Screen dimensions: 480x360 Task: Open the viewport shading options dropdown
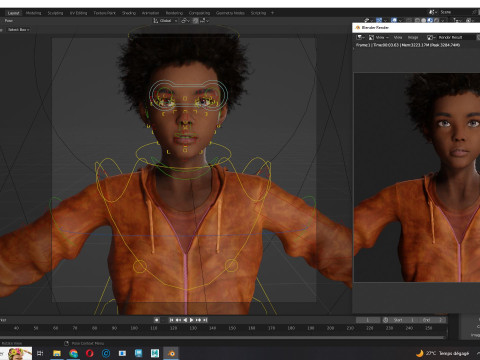(x=443, y=20)
